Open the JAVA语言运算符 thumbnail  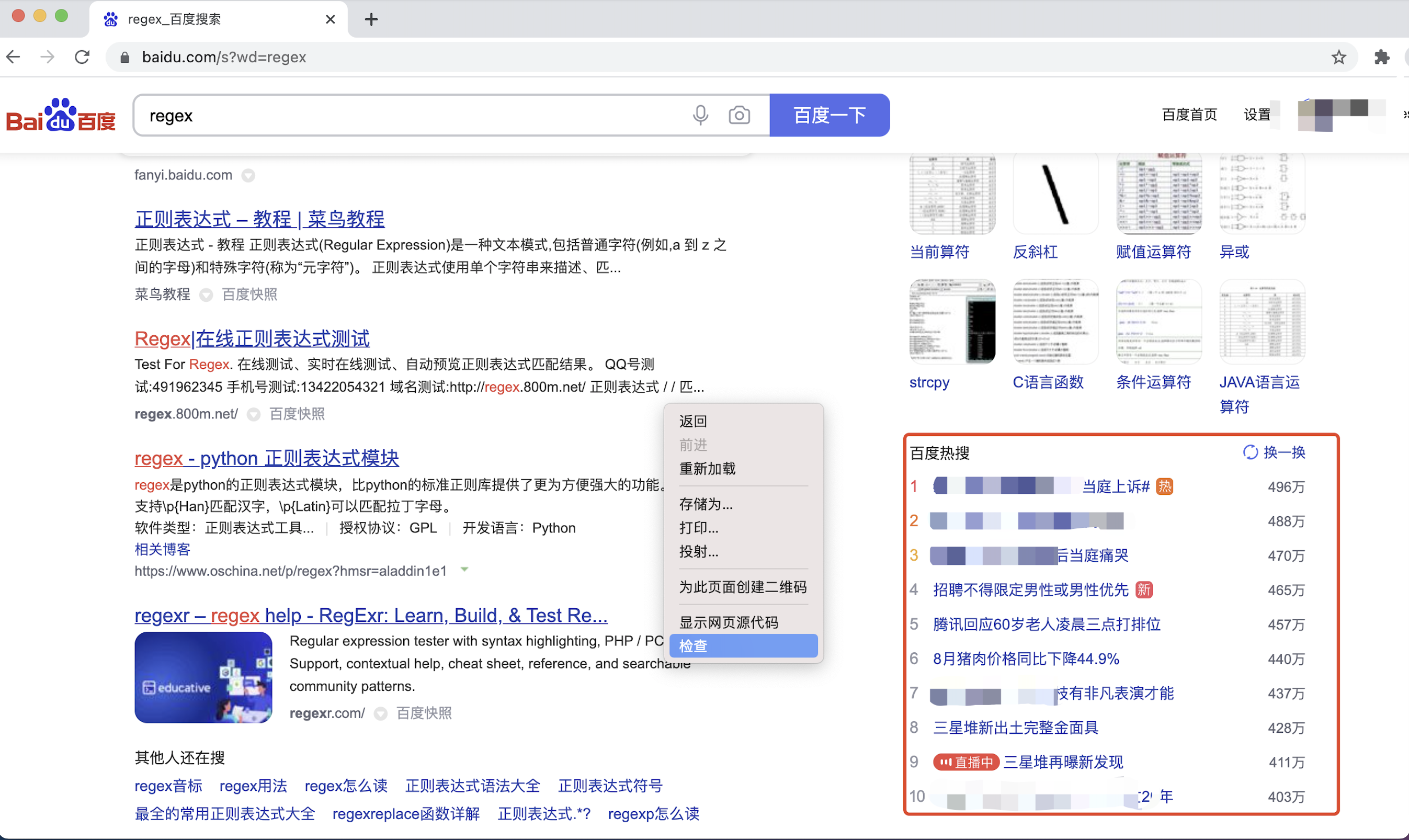click(1263, 322)
